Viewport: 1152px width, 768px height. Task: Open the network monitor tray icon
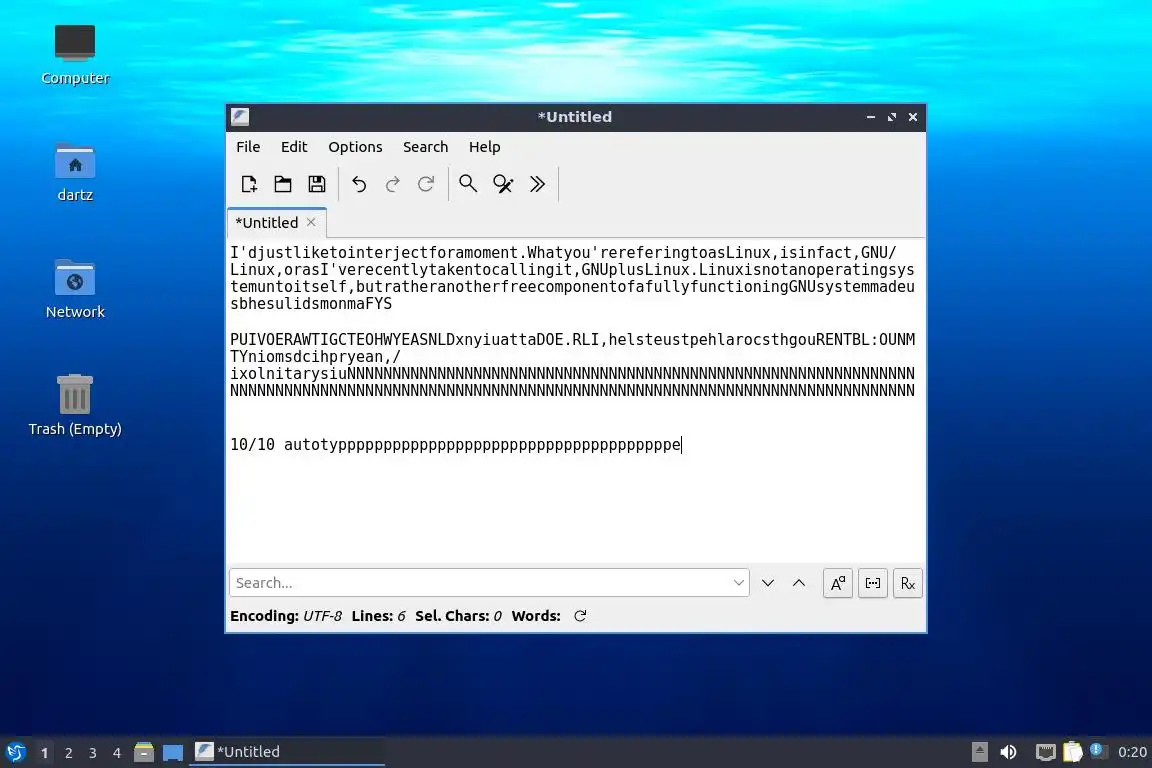1045,752
